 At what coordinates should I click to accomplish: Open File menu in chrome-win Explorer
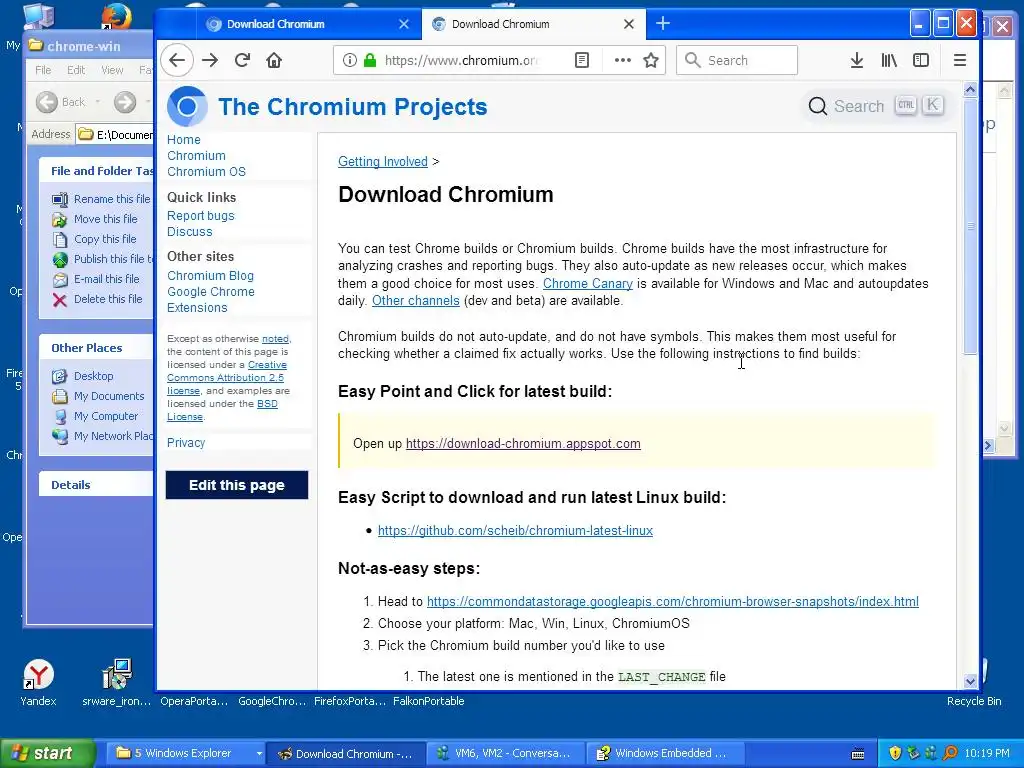point(43,70)
